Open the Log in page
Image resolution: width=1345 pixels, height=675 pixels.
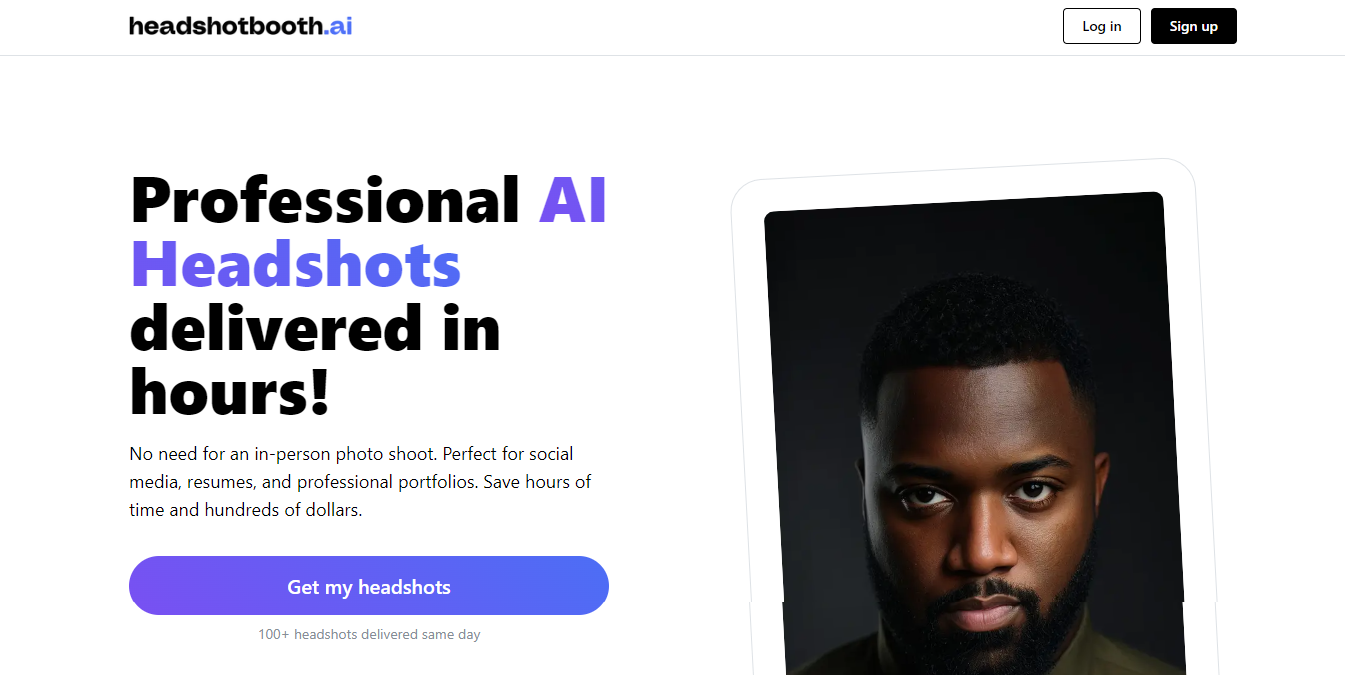1101,26
